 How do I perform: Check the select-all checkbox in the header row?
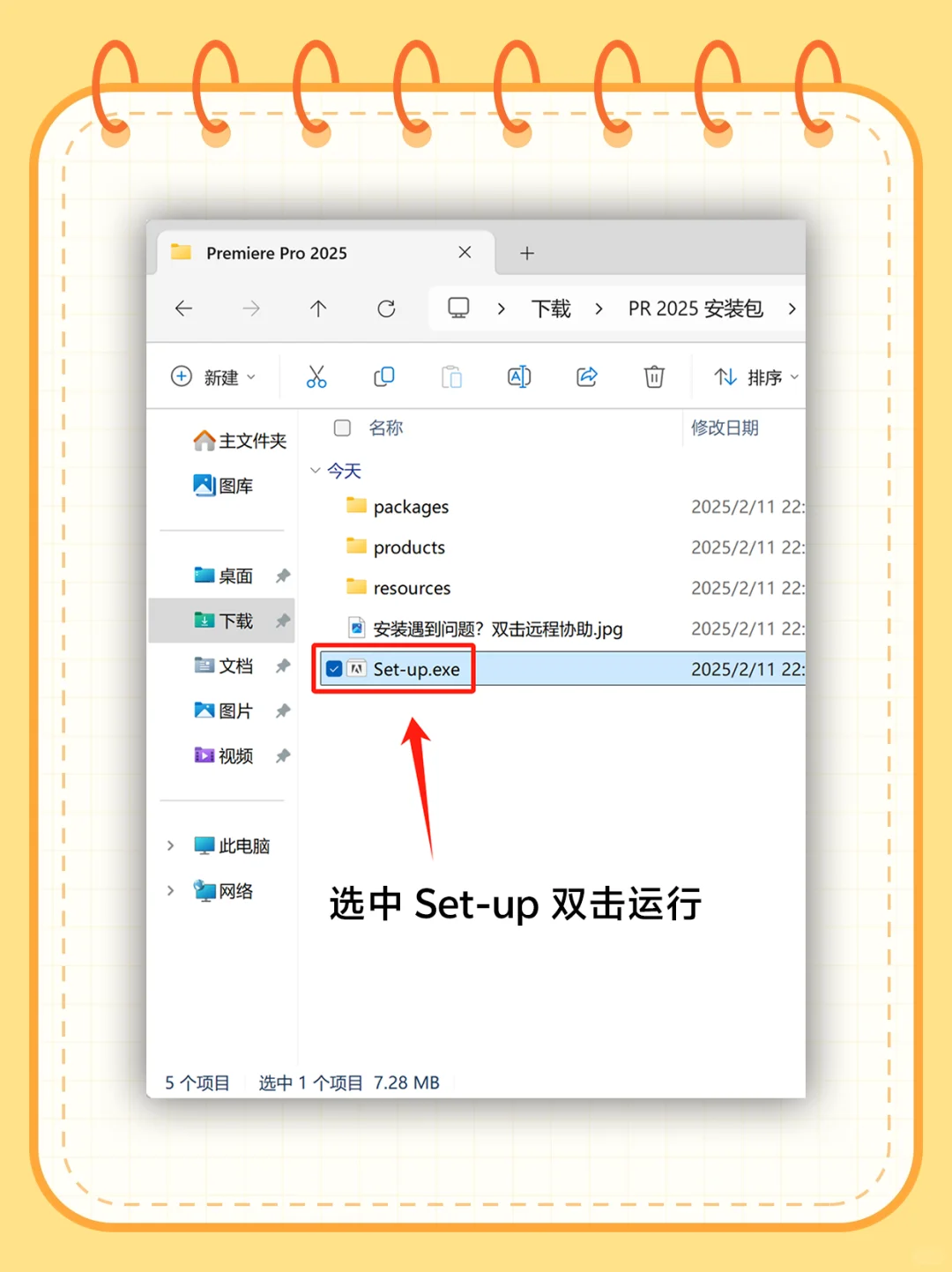click(x=341, y=428)
